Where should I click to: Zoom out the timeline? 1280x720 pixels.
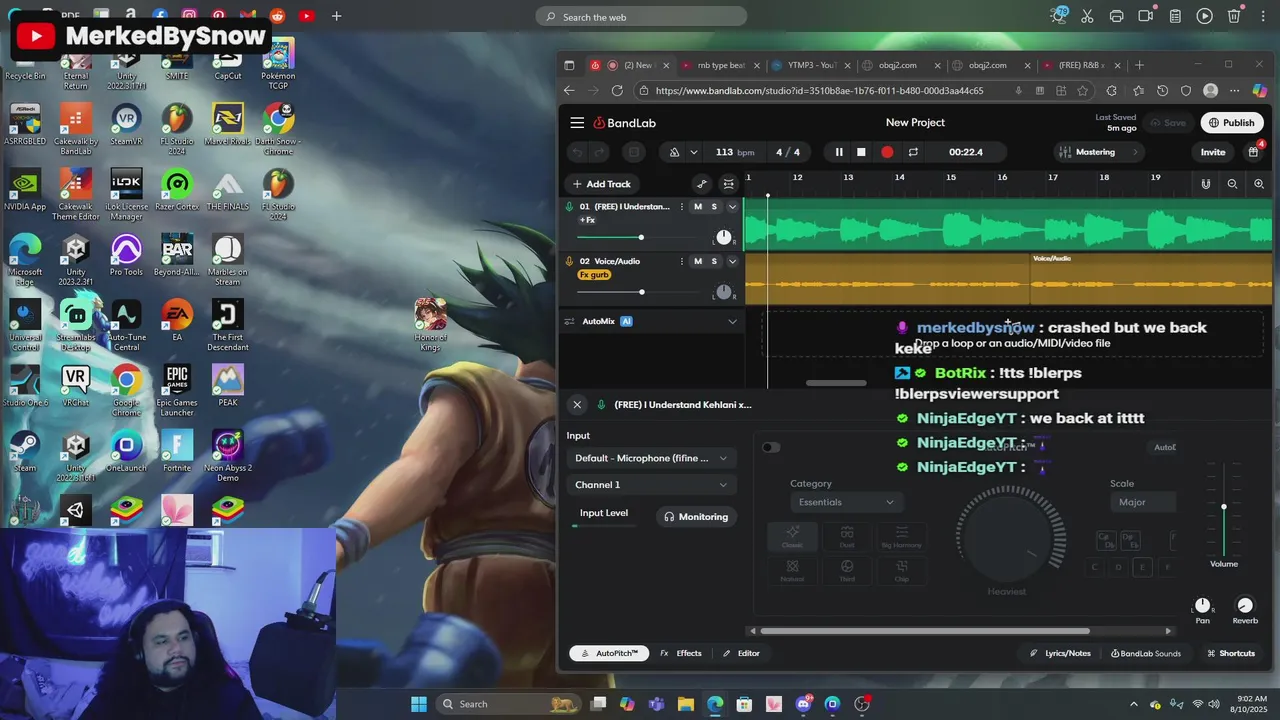(x=1232, y=184)
